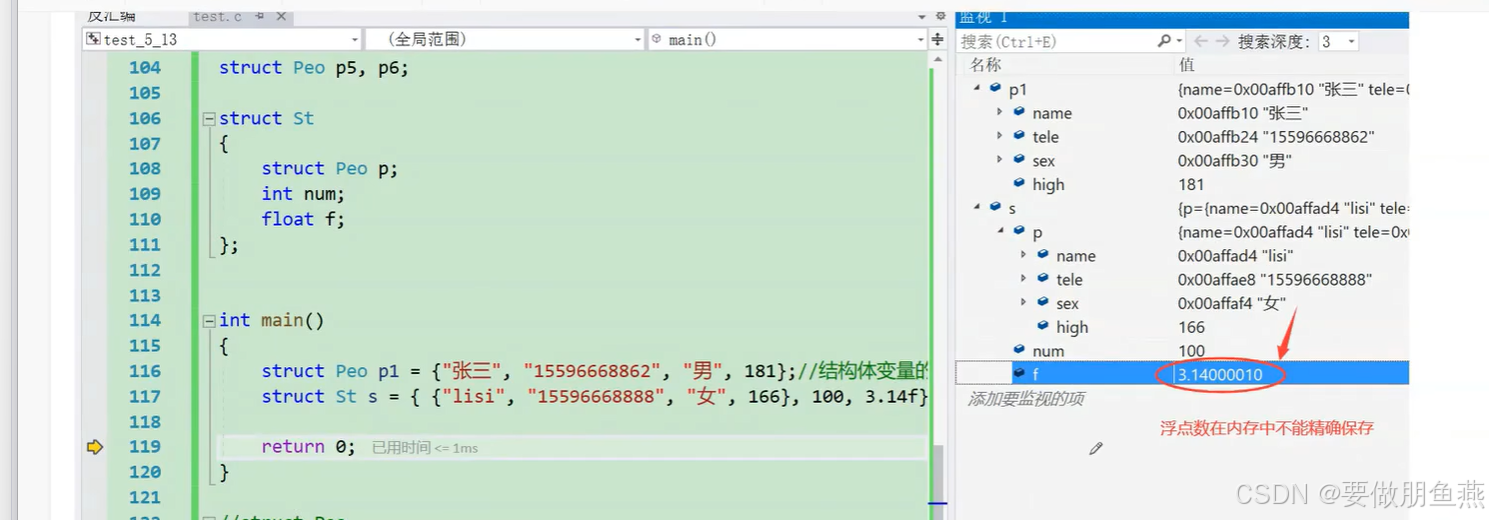Expand the tele field under p1
The height and width of the screenshot is (520, 1489).
tap(999, 136)
